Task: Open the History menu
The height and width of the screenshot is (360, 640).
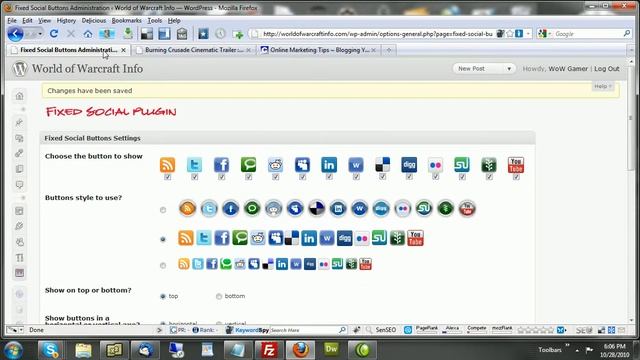Action: pos(66,20)
